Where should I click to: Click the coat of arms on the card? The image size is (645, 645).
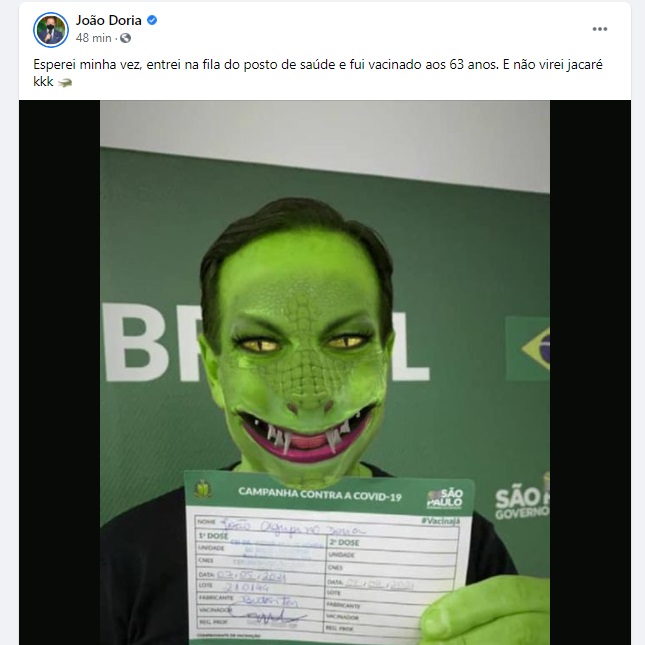coord(203,488)
